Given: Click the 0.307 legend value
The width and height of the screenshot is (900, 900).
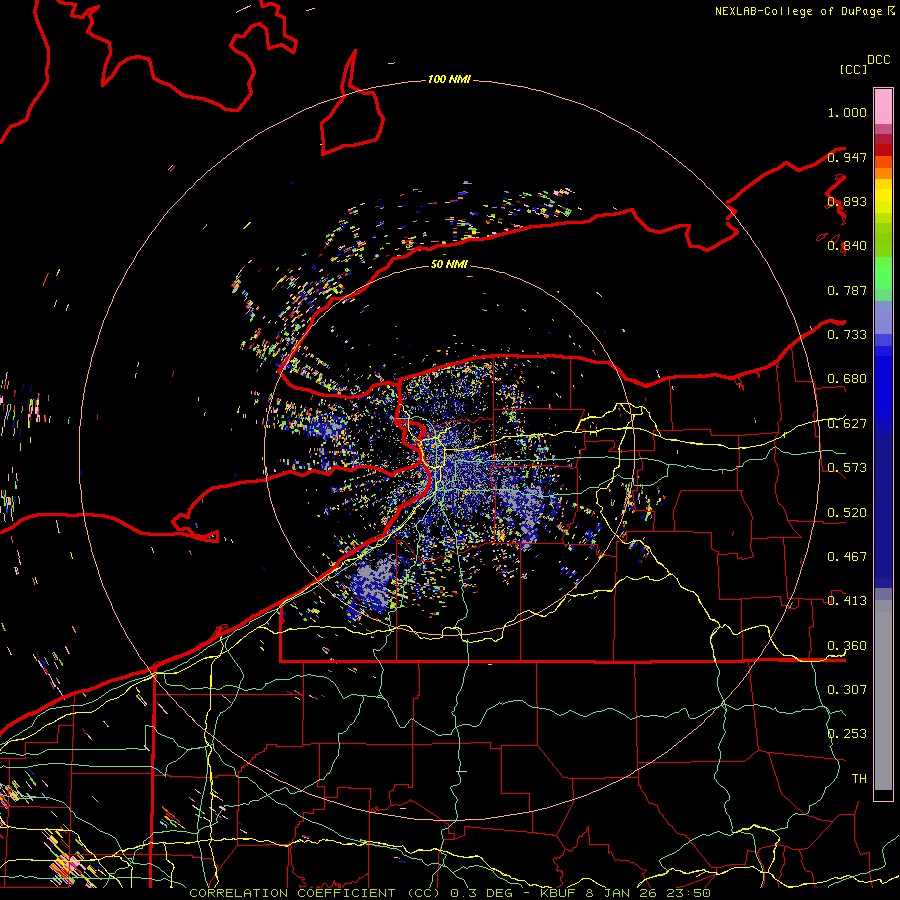Looking at the screenshot, I should pyautogui.click(x=847, y=689).
